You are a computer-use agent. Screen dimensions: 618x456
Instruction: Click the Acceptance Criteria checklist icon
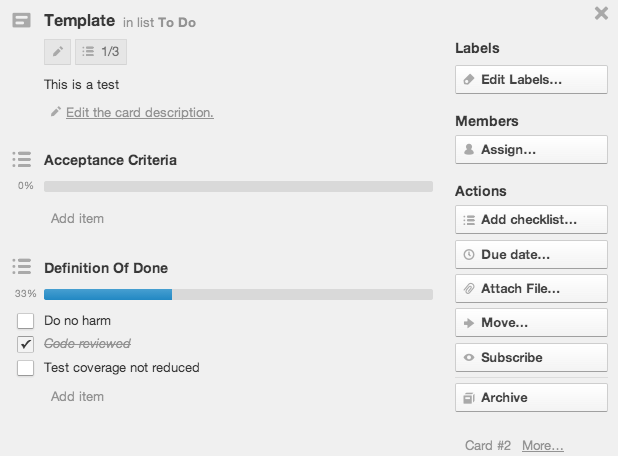(22, 159)
